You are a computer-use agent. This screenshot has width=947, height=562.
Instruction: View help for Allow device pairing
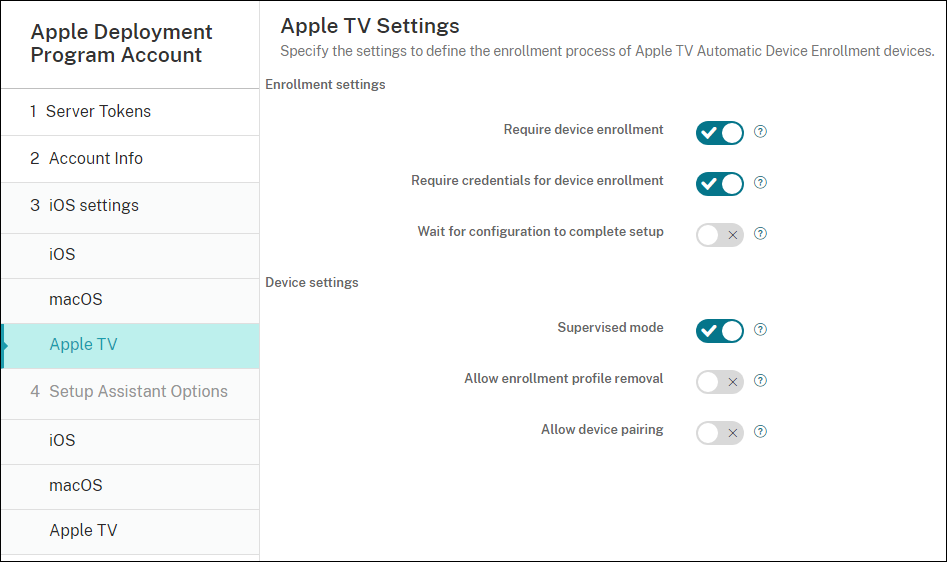pos(760,432)
